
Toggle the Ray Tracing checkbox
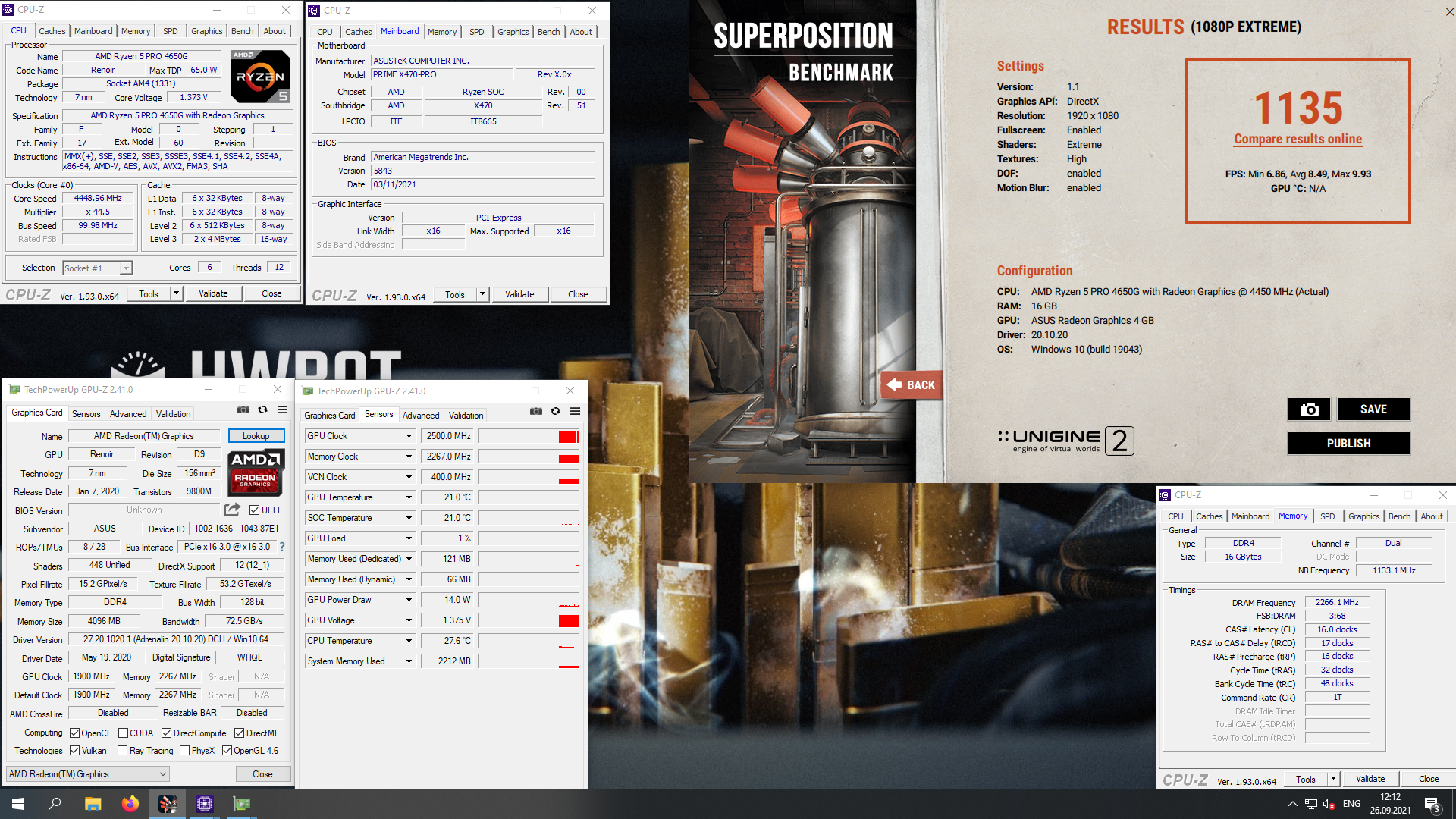coord(123,751)
